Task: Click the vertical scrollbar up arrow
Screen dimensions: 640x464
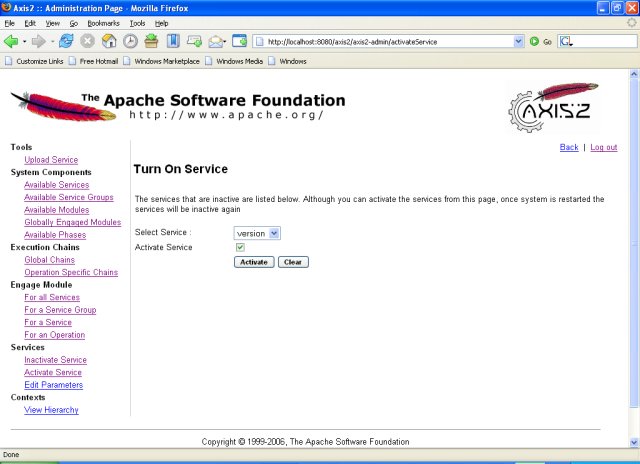Action: click(x=634, y=74)
